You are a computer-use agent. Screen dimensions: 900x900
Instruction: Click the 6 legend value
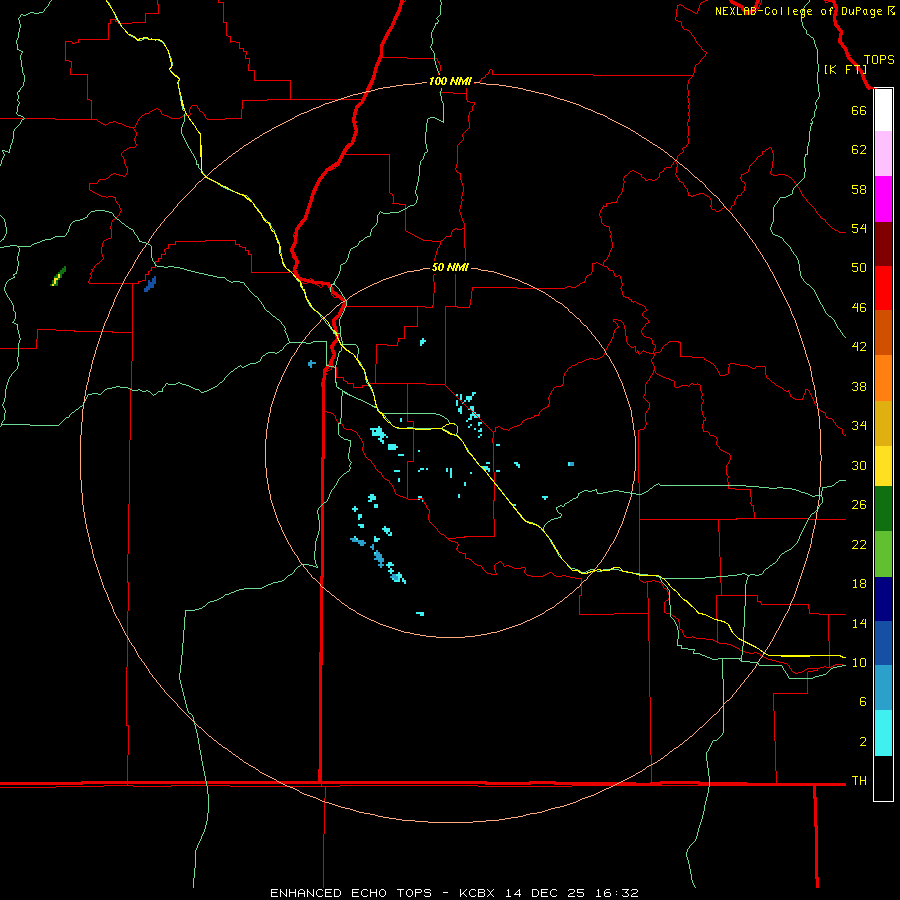[x=862, y=701]
